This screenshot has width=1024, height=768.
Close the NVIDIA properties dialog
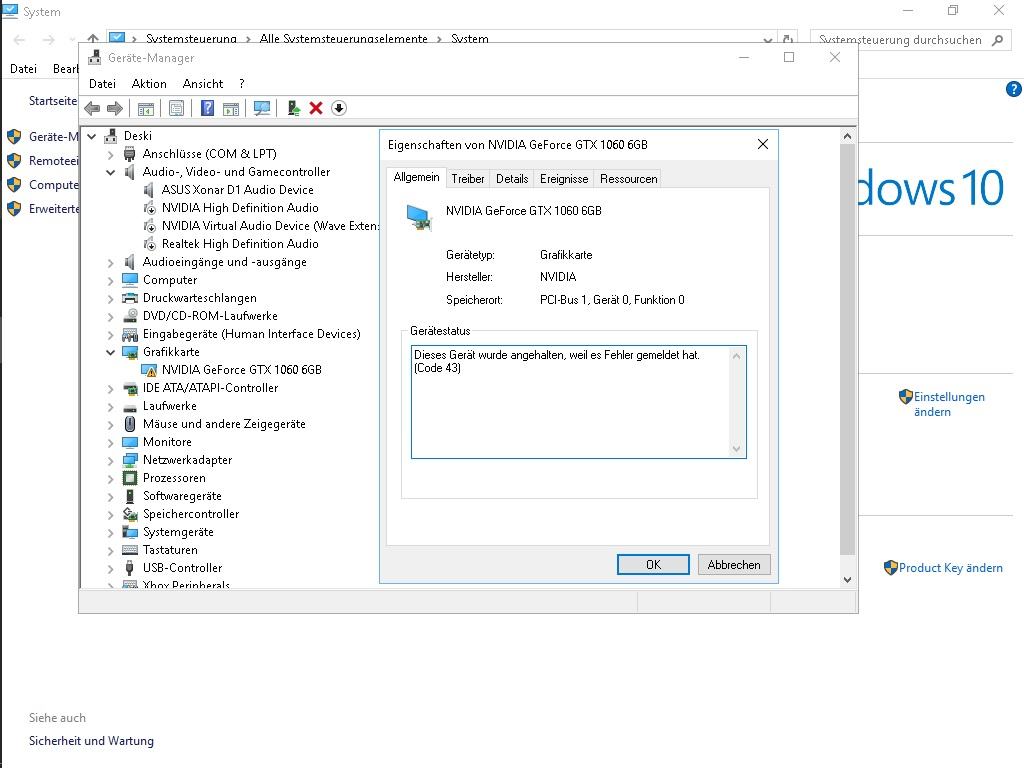click(763, 144)
